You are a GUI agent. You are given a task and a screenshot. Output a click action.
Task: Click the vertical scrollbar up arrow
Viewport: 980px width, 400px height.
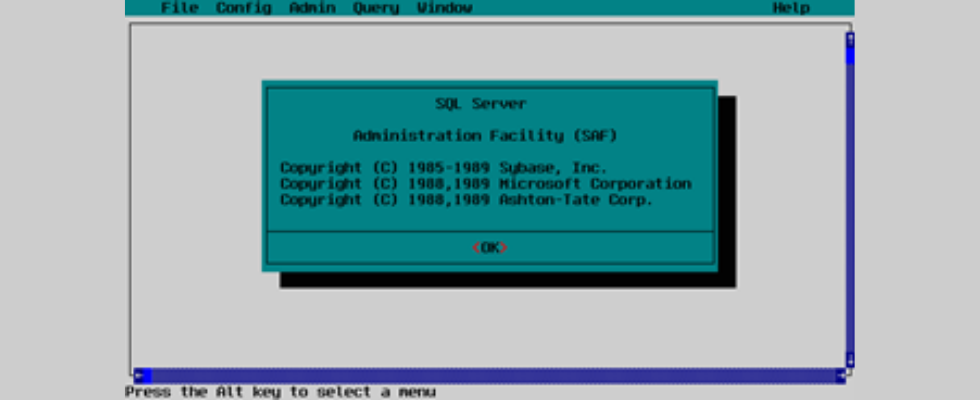[x=850, y=39]
